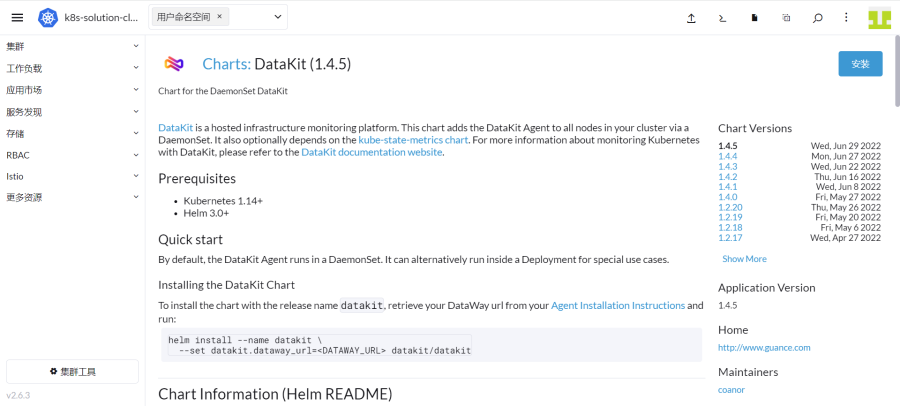The height and width of the screenshot is (406, 900).
Task: Click the 安装 install button
Action: coord(860,64)
